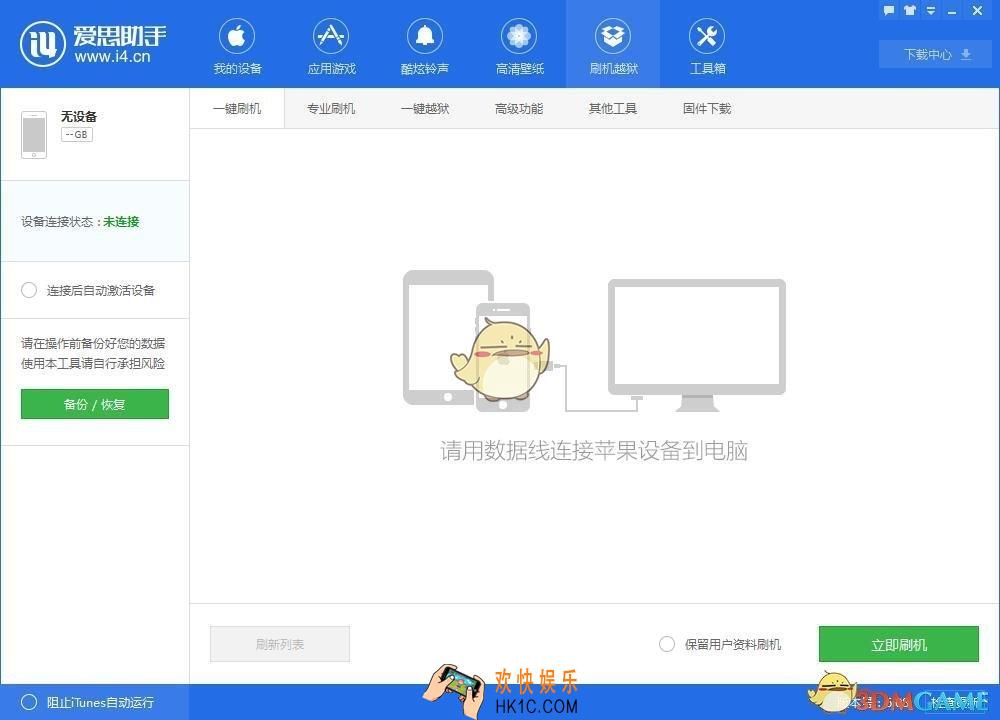Switch to the 专业刷机 tab
Image resolution: width=1000 pixels, height=720 pixels.
point(331,108)
